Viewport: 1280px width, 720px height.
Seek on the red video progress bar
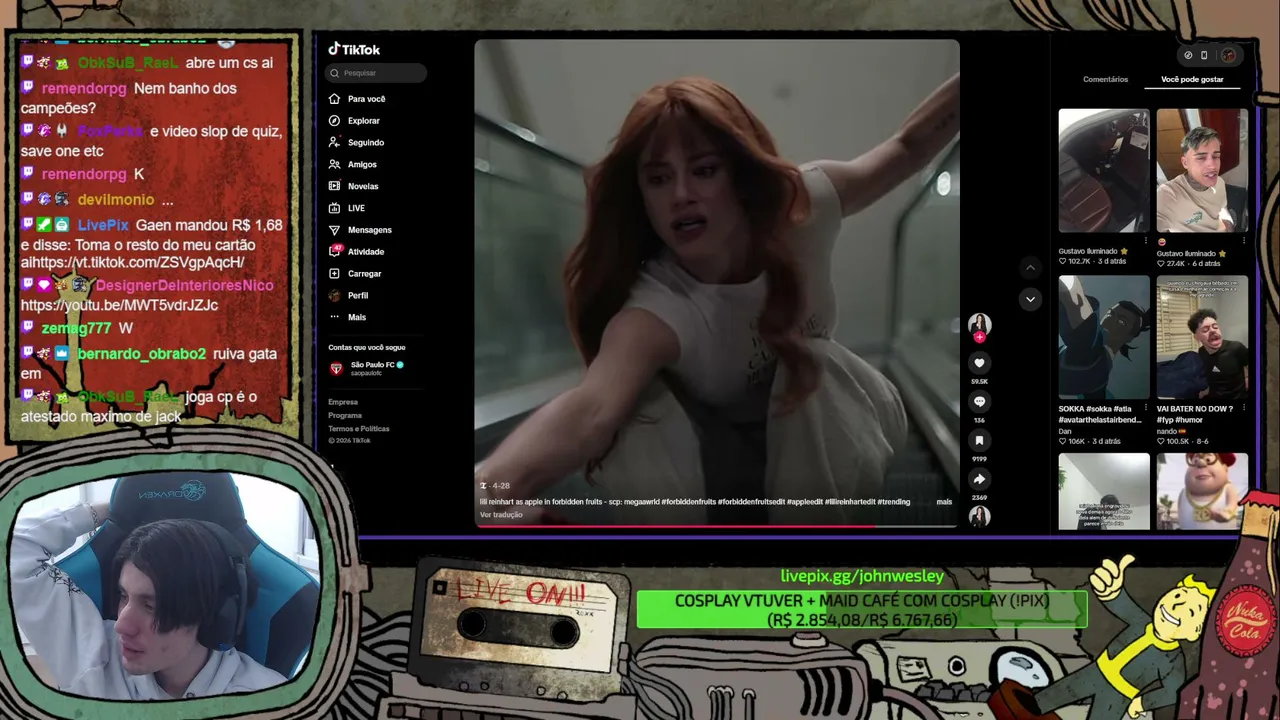717,526
